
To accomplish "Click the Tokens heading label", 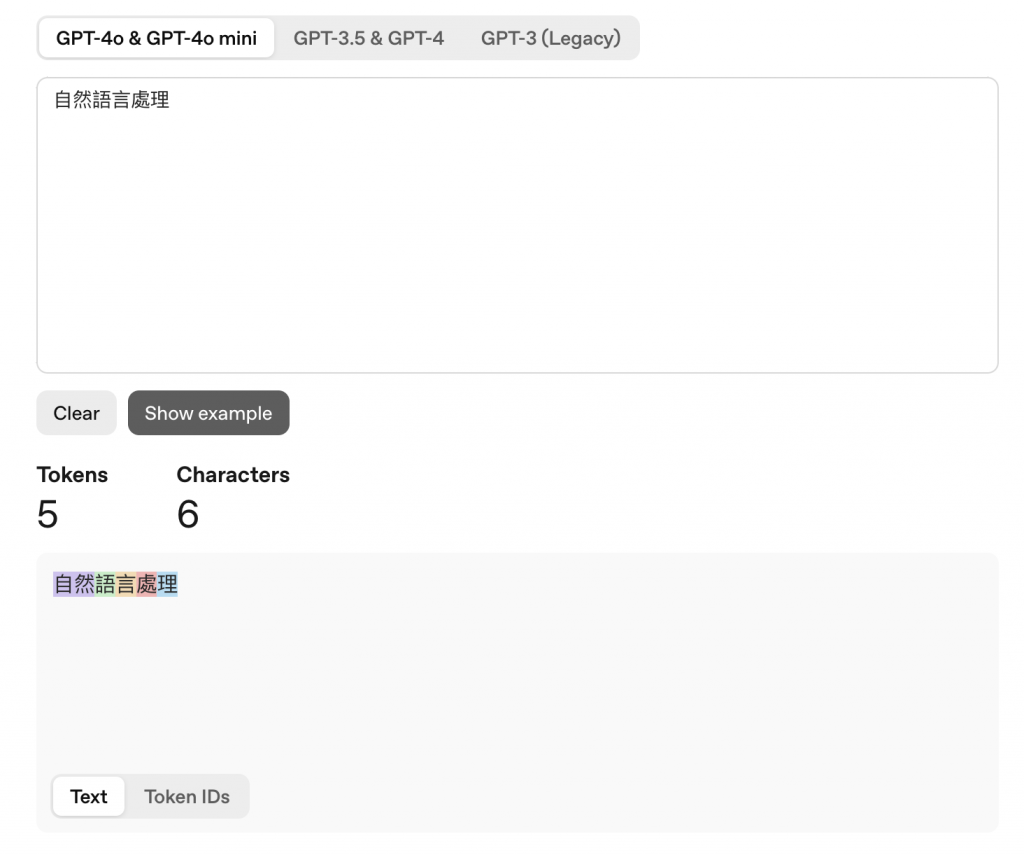I will point(72,475).
